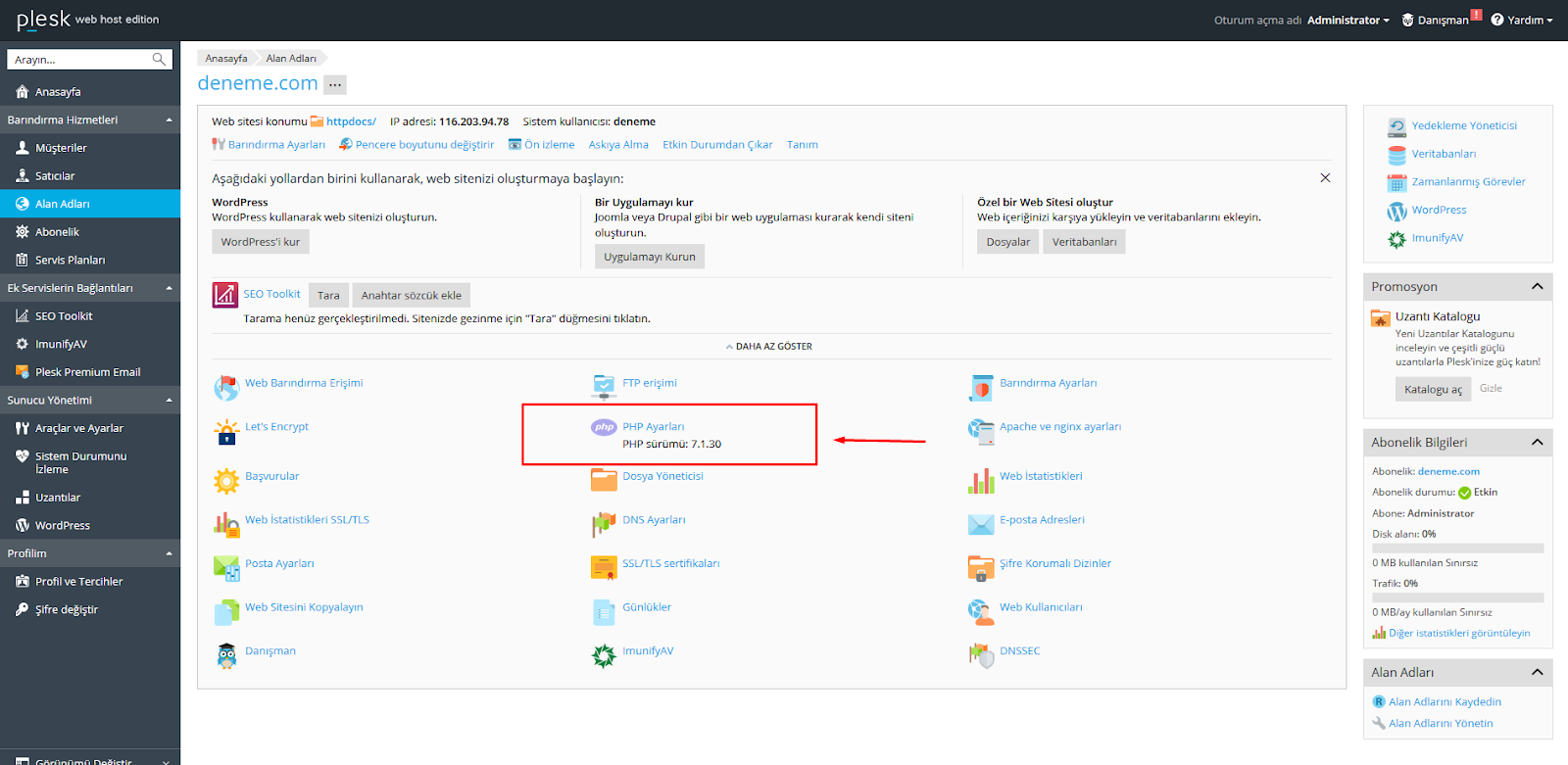Click the Başvurular gear icon
The width and height of the screenshot is (1568, 765).
[226, 481]
